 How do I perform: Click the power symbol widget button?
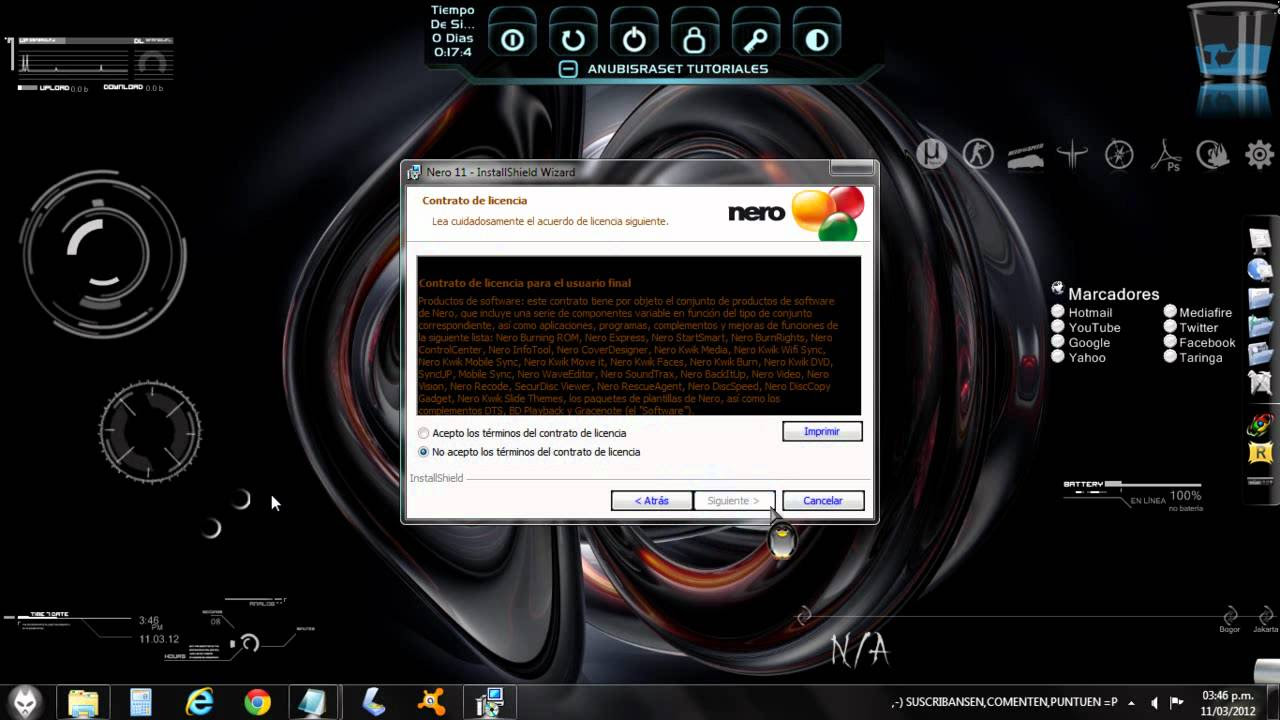tap(634, 40)
